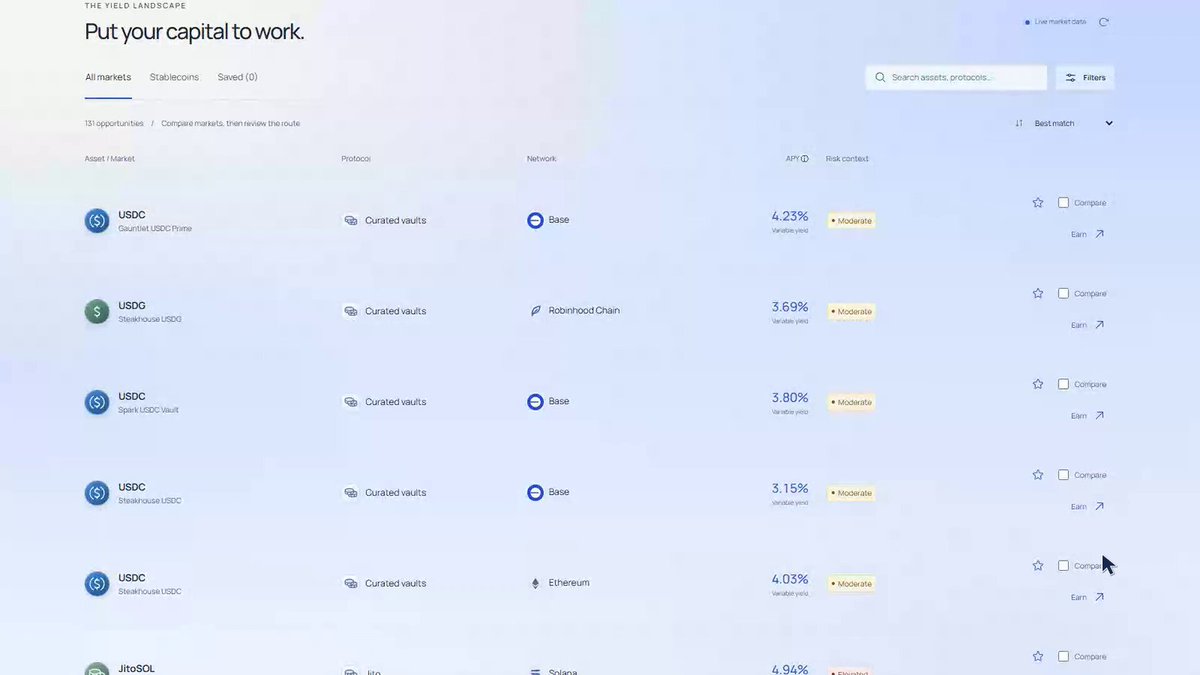Viewport: 1200px width, 675px height.
Task: Click the USDC coin icon for Gauntlet USDC Prime
Action: 97,221
